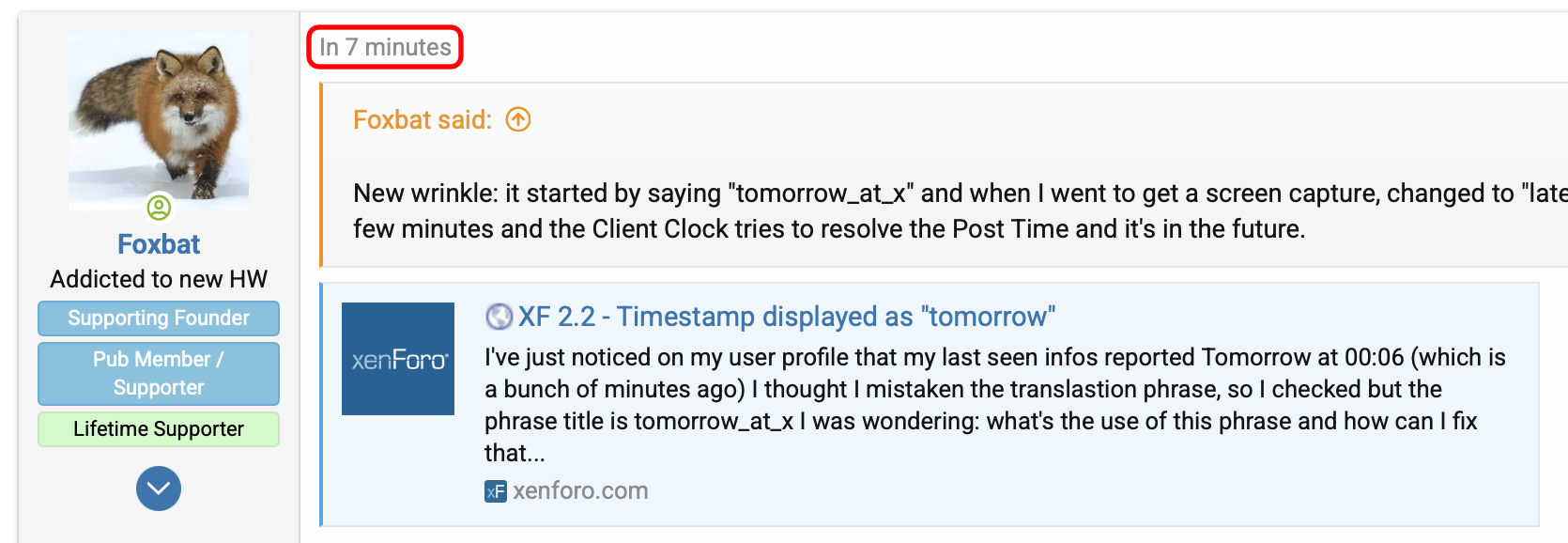Click the 'Foxbat said:' quote header
The image size is (1568, 543).
click(x=423, y=119)
